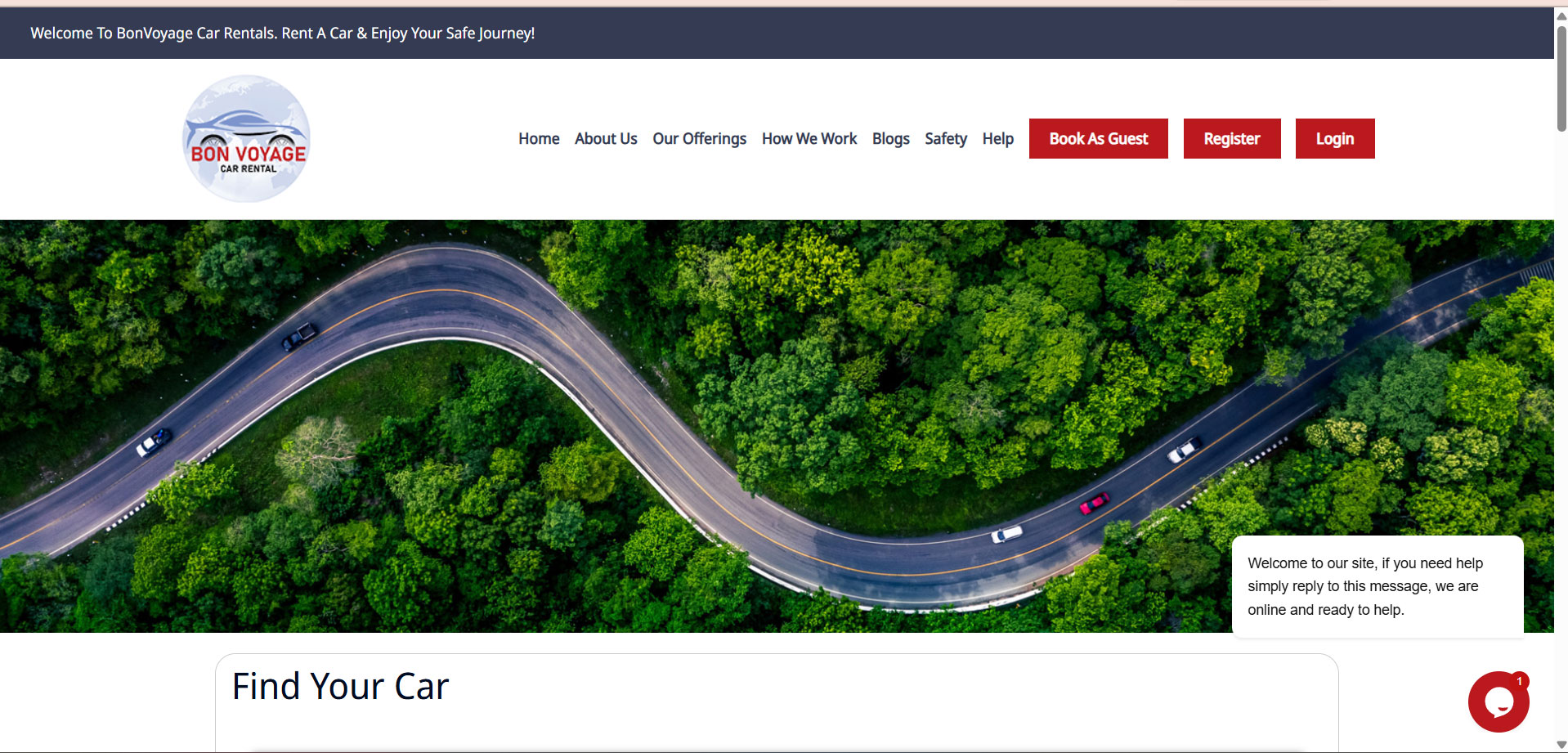Screen dimensions: 1568x753
Task: Open the live chat bubble icon
Action: [1499, 703]
